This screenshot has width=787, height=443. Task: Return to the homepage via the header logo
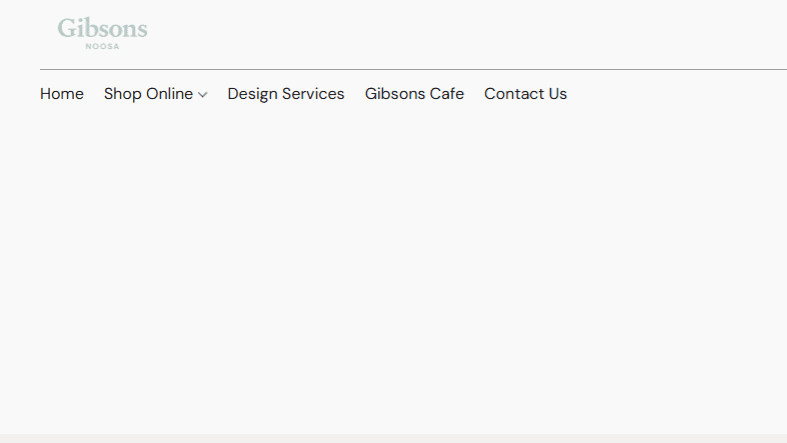102,34
